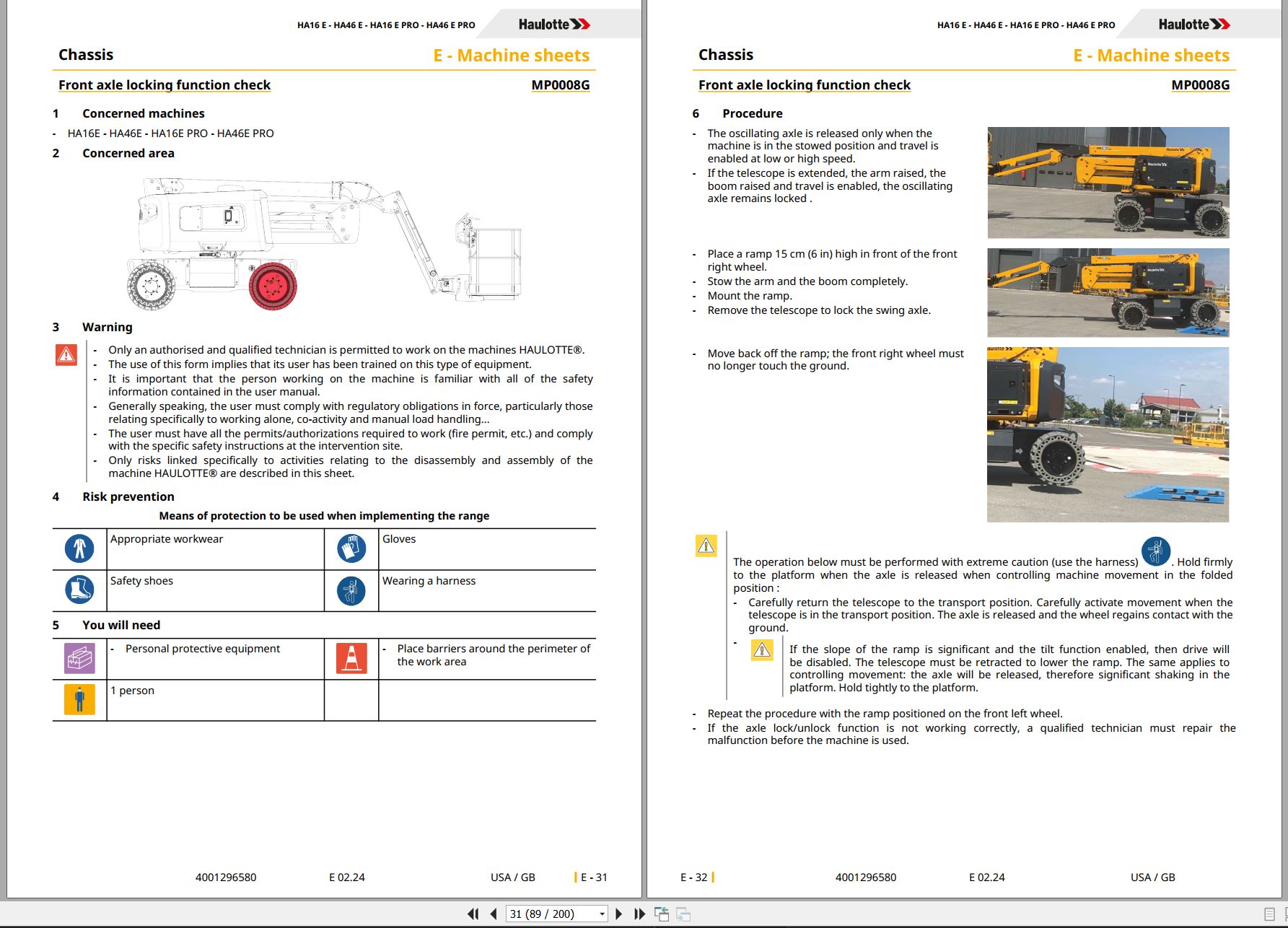Click the left page E - Machine sheets title

coord(512,56)
